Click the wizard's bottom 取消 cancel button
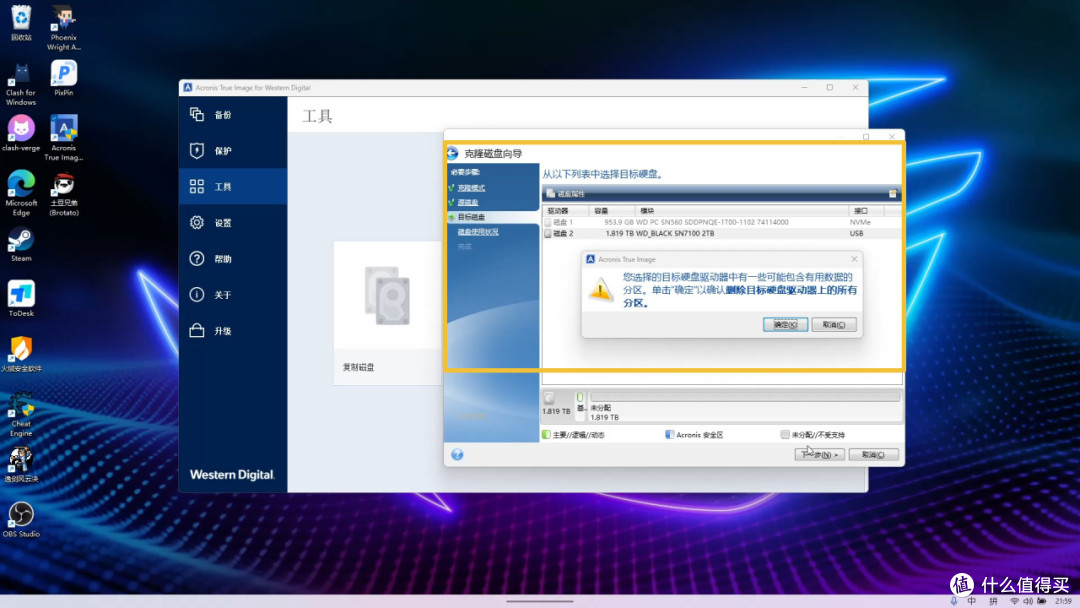The width and height of the screenshot is (1080, 608). (873, 454)
